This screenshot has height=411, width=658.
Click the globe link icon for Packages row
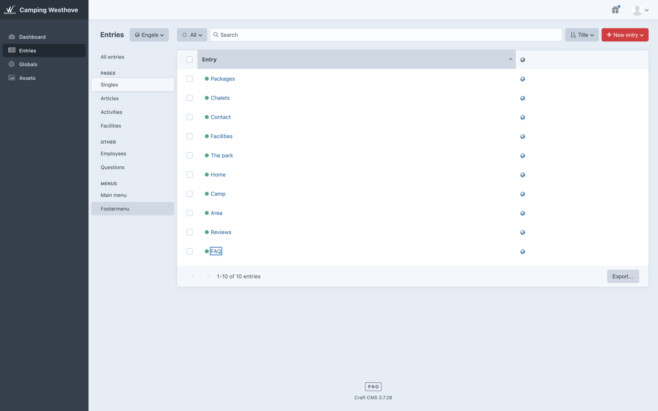(x=523, y=79)
